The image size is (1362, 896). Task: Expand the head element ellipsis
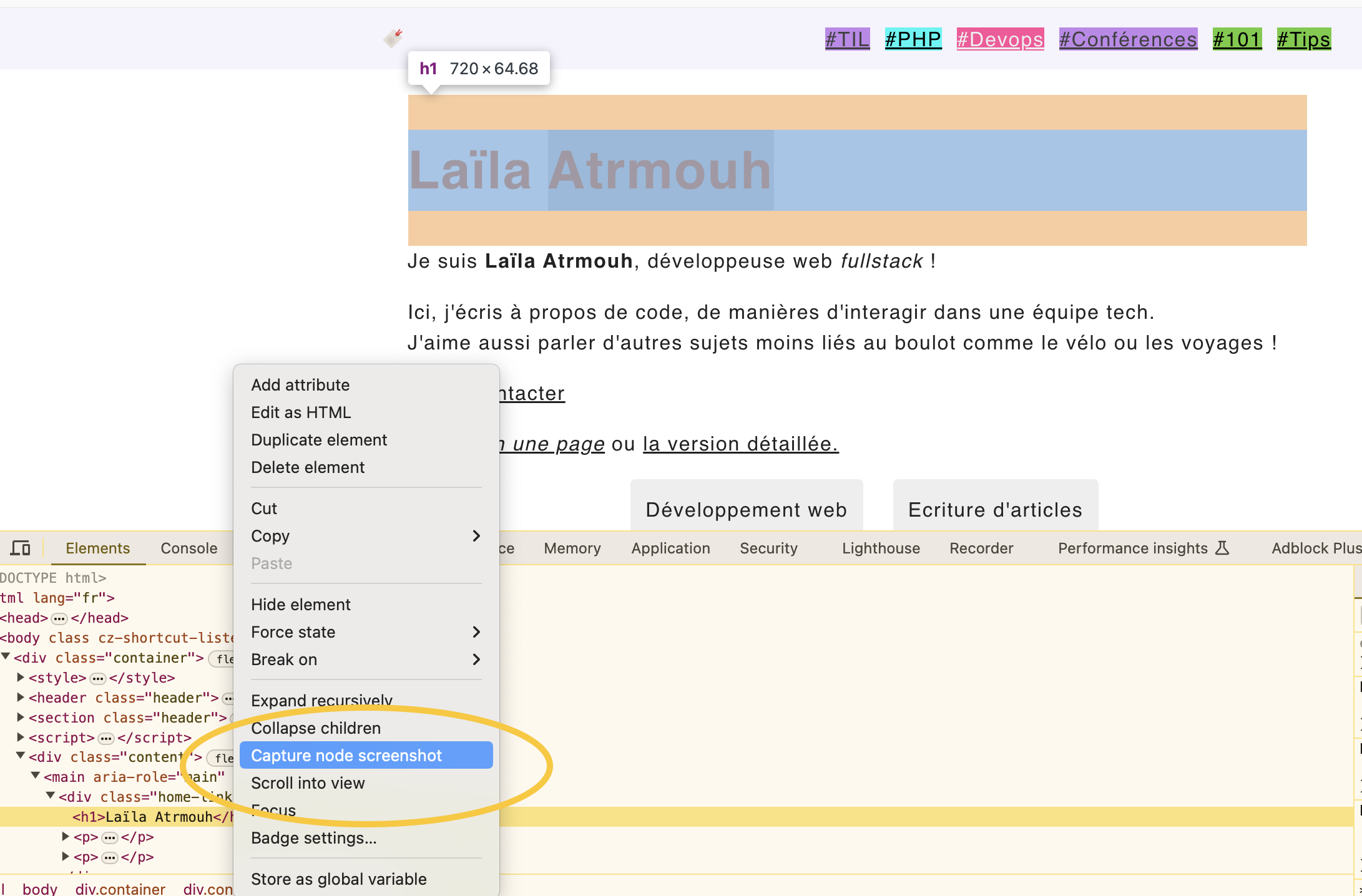[x=59, y=618]
